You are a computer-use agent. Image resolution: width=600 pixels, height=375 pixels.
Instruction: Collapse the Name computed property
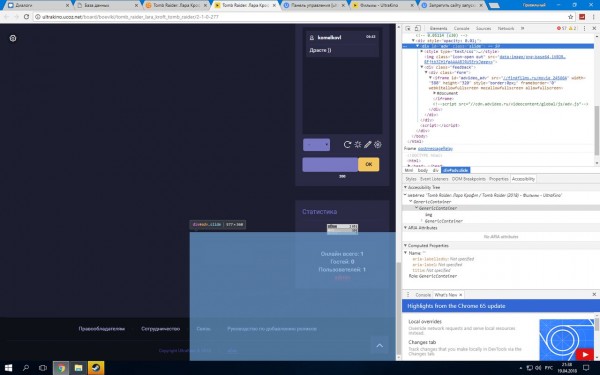click(406, 253)
